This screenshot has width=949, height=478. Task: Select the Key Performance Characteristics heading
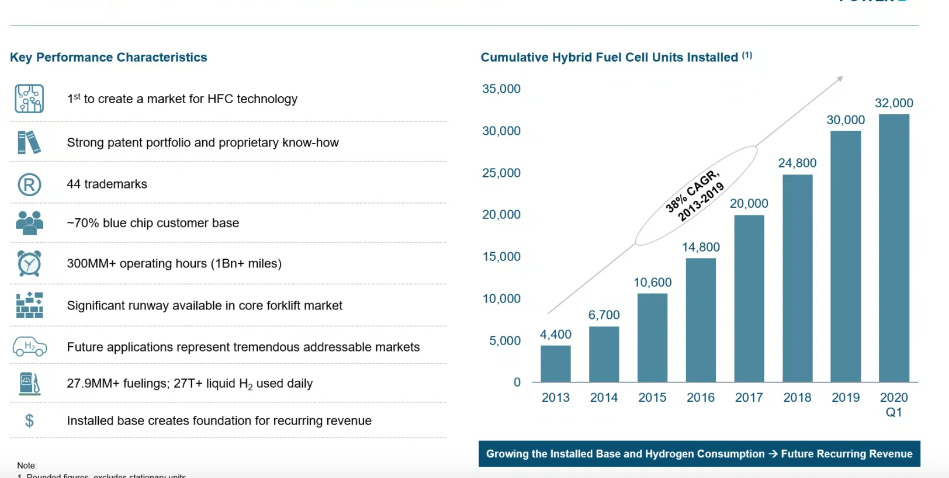108,57
